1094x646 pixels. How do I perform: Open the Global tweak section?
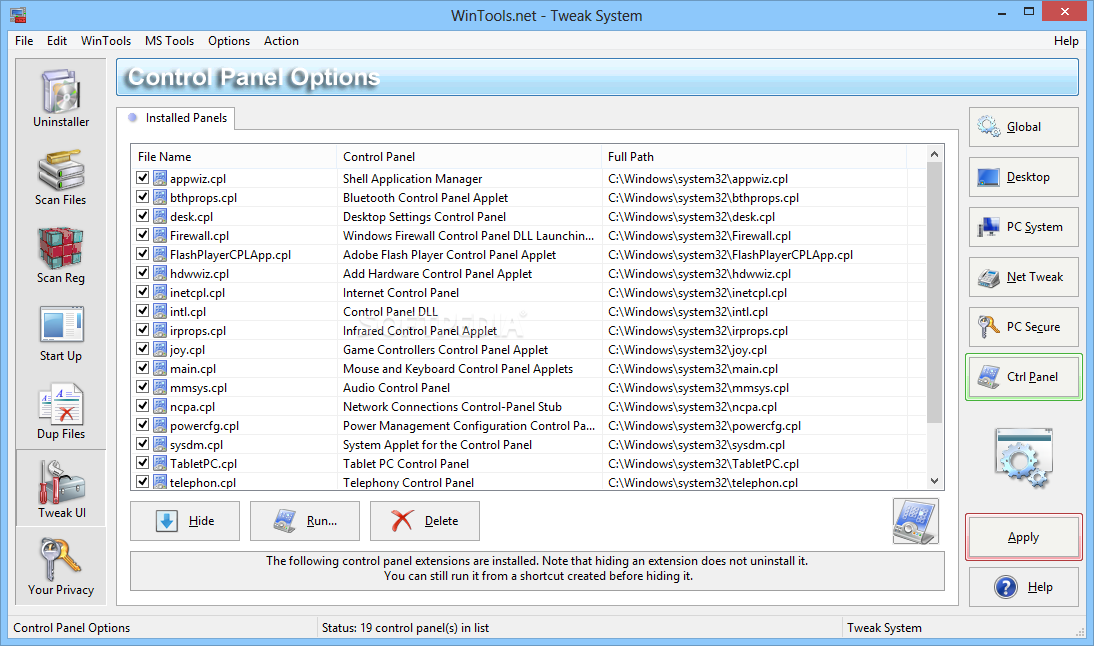1024,127
